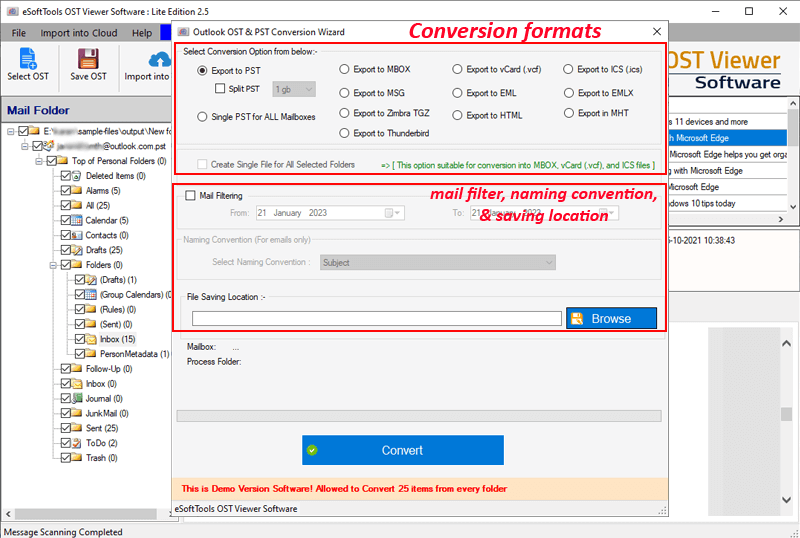Click scroll down arrow of mail list
This screenshot has width=800, height=538.
tap(792, 207)
